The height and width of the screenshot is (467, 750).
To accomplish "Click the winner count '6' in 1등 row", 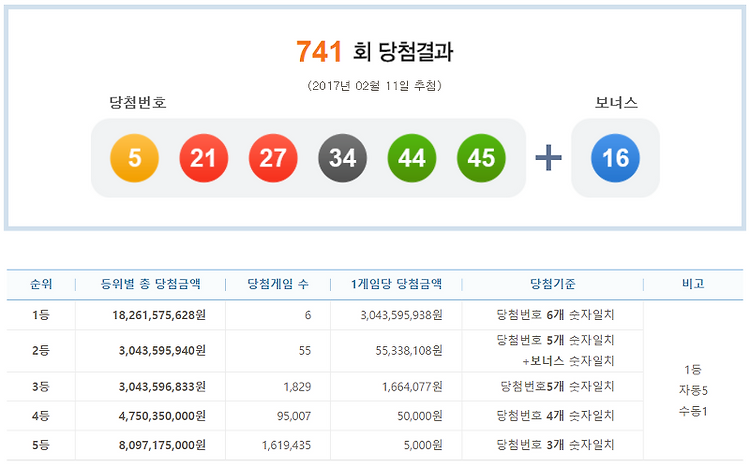I will 308,315.
